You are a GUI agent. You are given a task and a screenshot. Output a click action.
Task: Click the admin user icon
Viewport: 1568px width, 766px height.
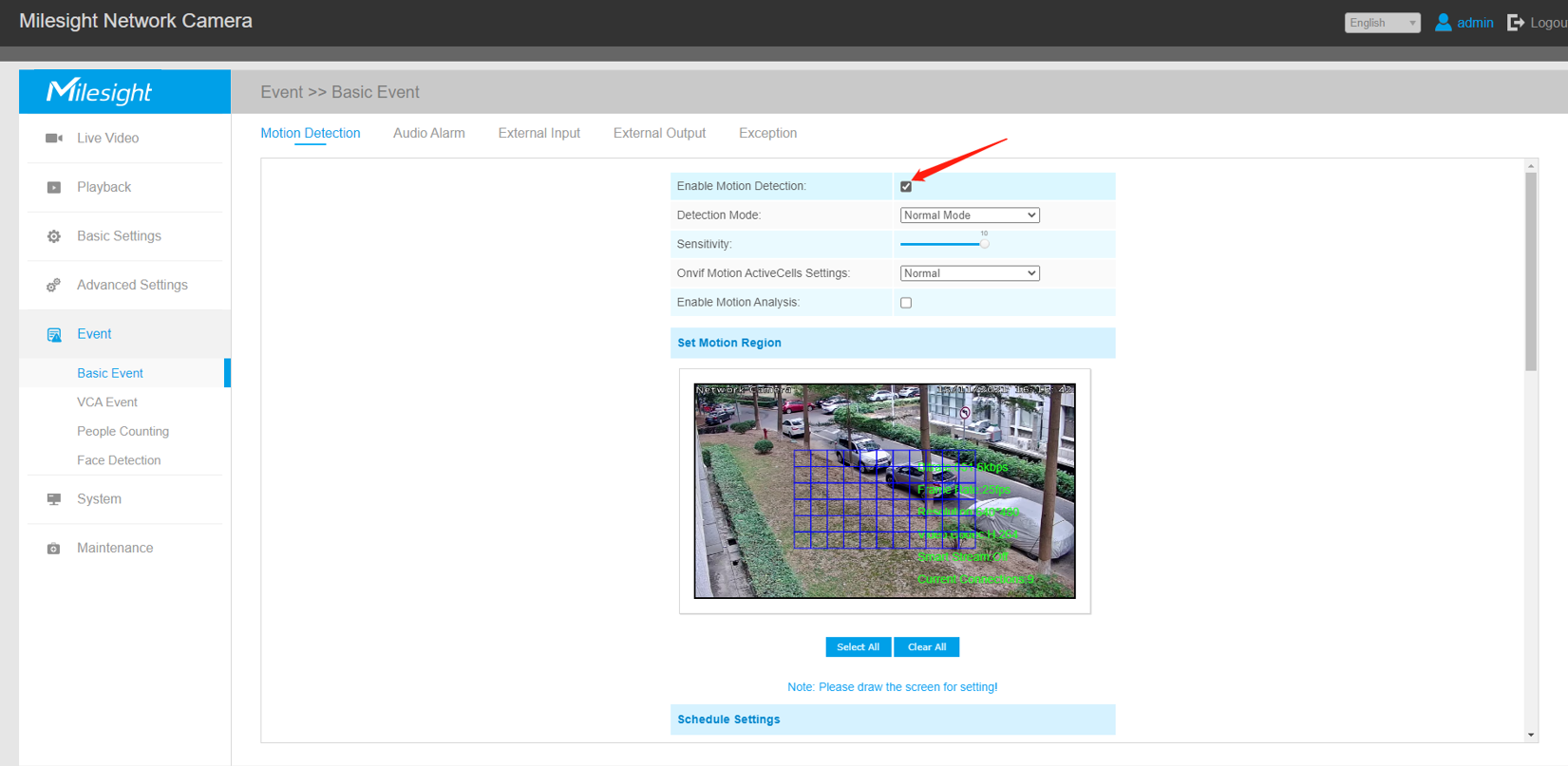point(1443,22)
